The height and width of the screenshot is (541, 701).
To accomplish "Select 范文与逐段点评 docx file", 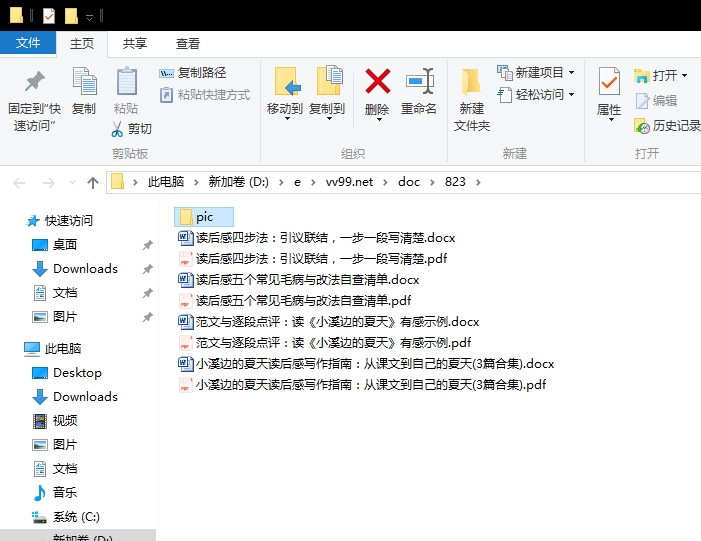I will [329, 322].
